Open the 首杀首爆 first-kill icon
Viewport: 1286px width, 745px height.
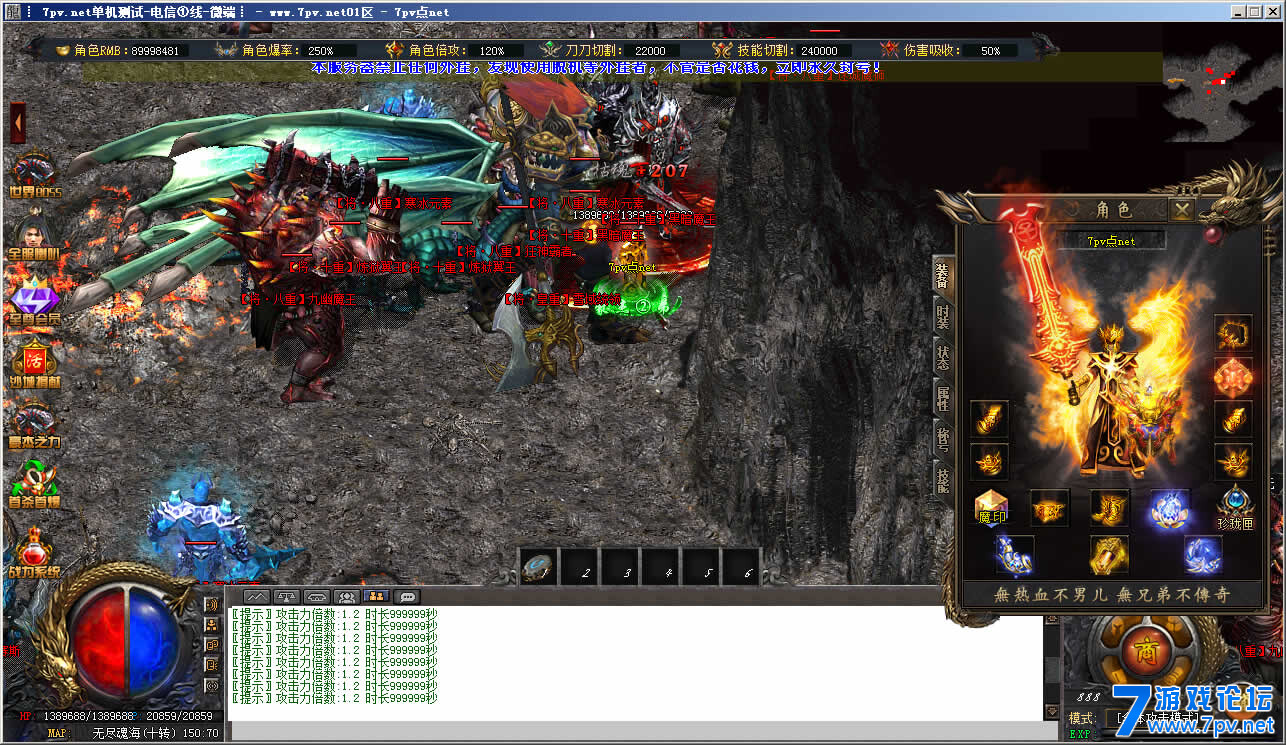35,486
